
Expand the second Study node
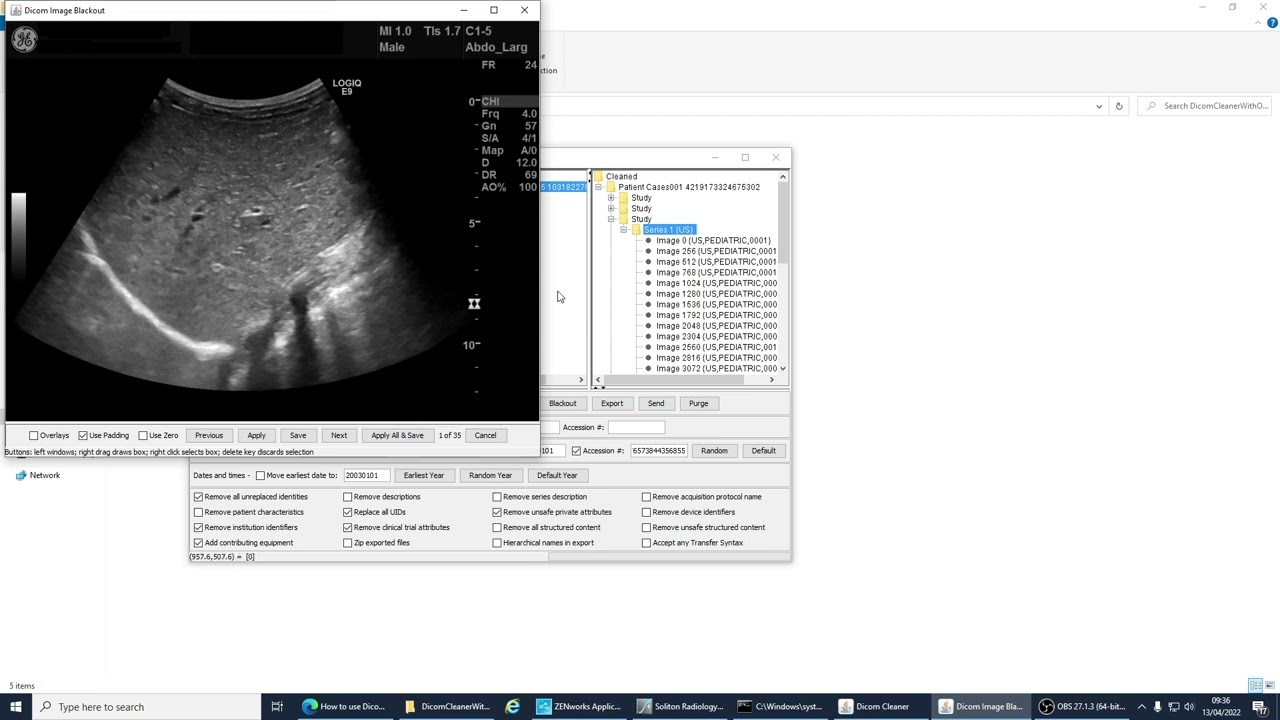[611, 209]
